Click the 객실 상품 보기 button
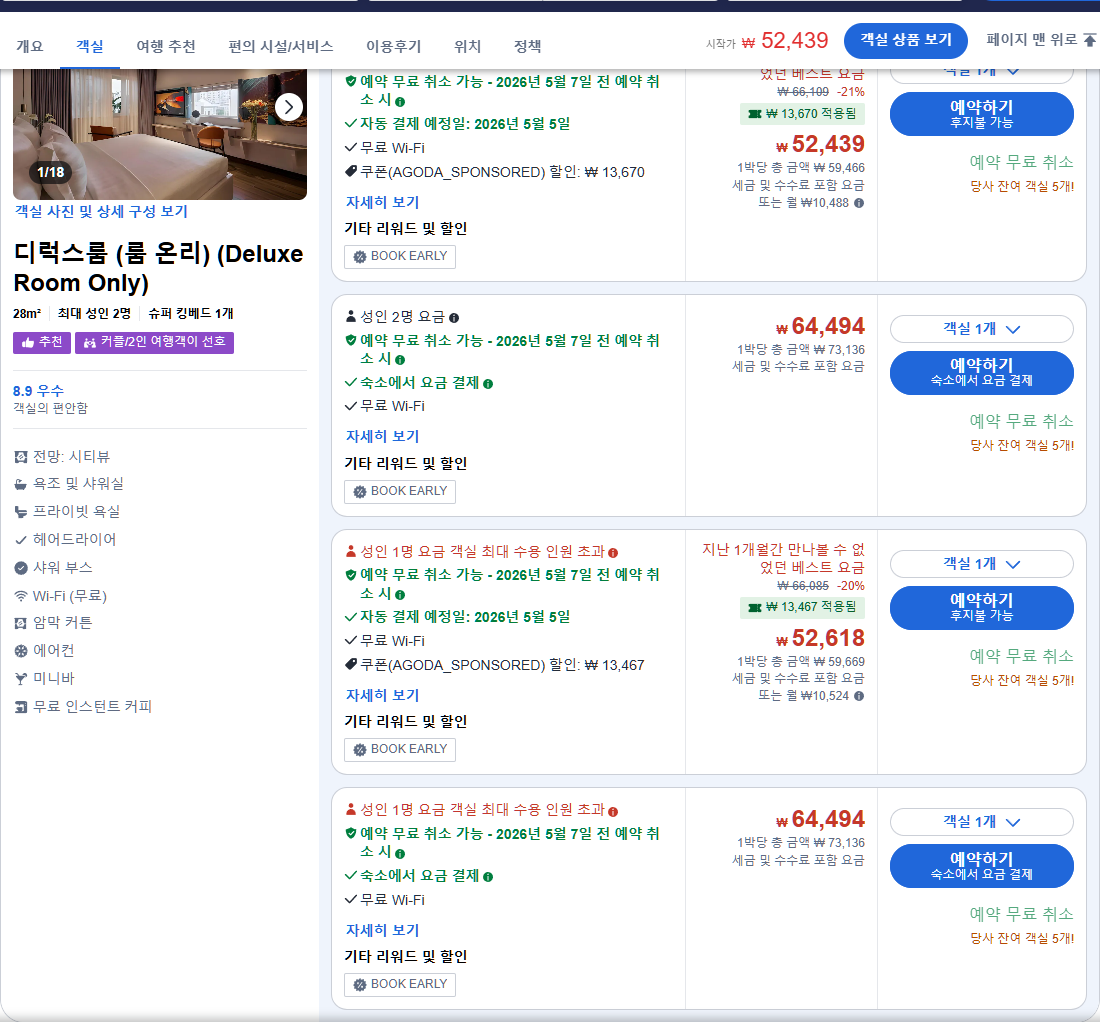 pos(906,42)
